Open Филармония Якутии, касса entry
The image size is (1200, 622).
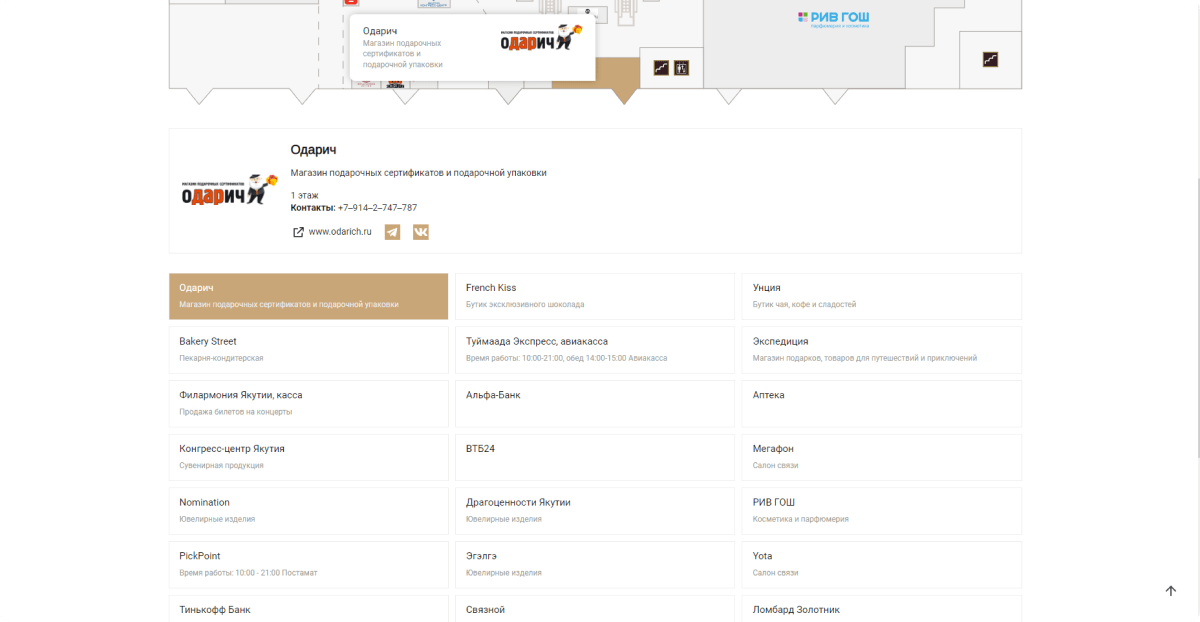point(308,403)
